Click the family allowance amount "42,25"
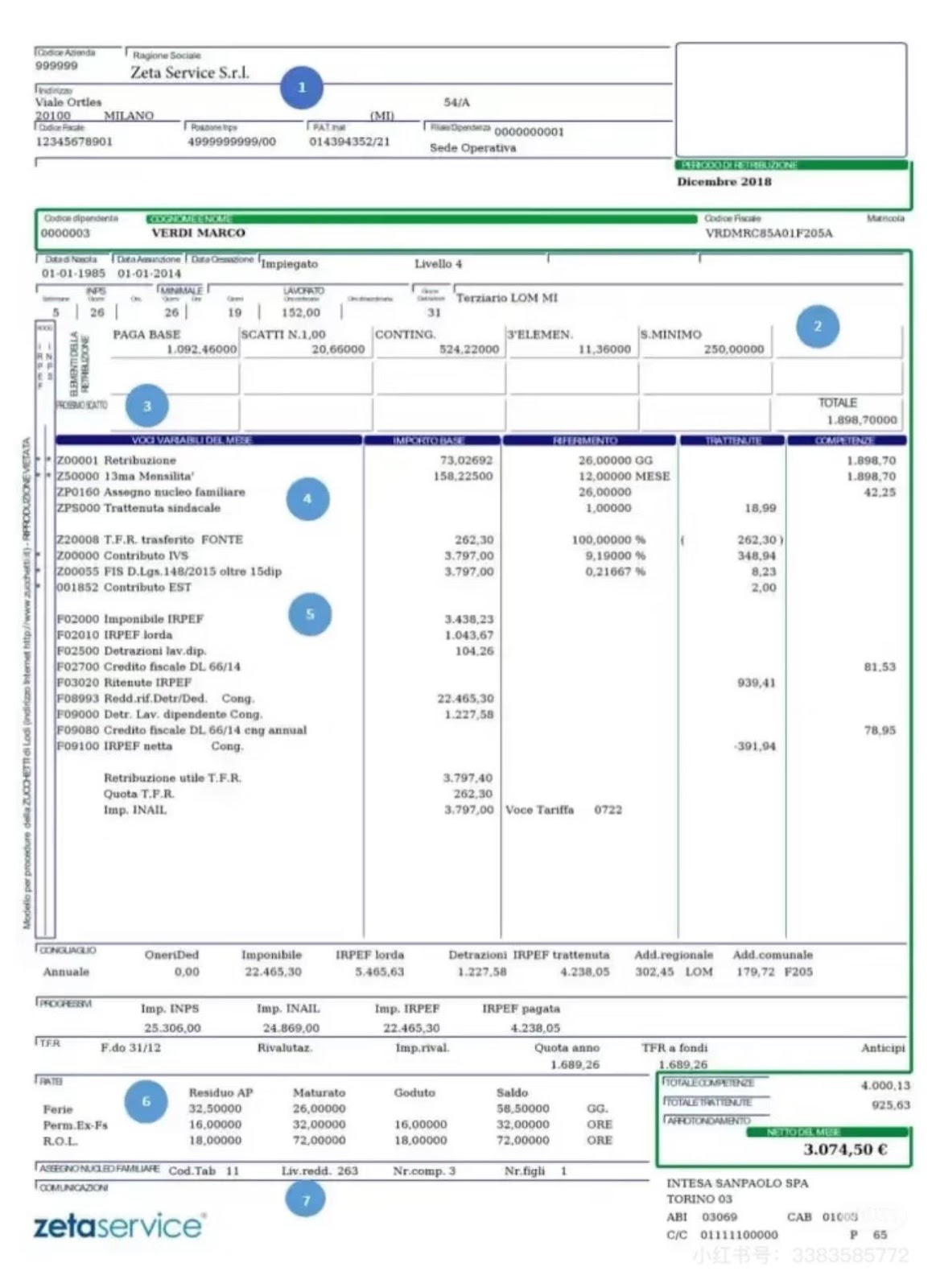This screenshot has height=1288, width=936. [880, 492]
